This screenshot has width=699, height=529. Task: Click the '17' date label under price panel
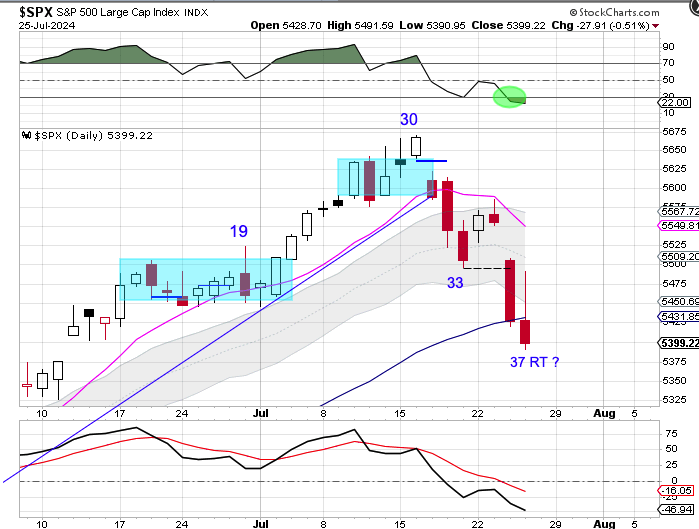[x=119, y=414]
